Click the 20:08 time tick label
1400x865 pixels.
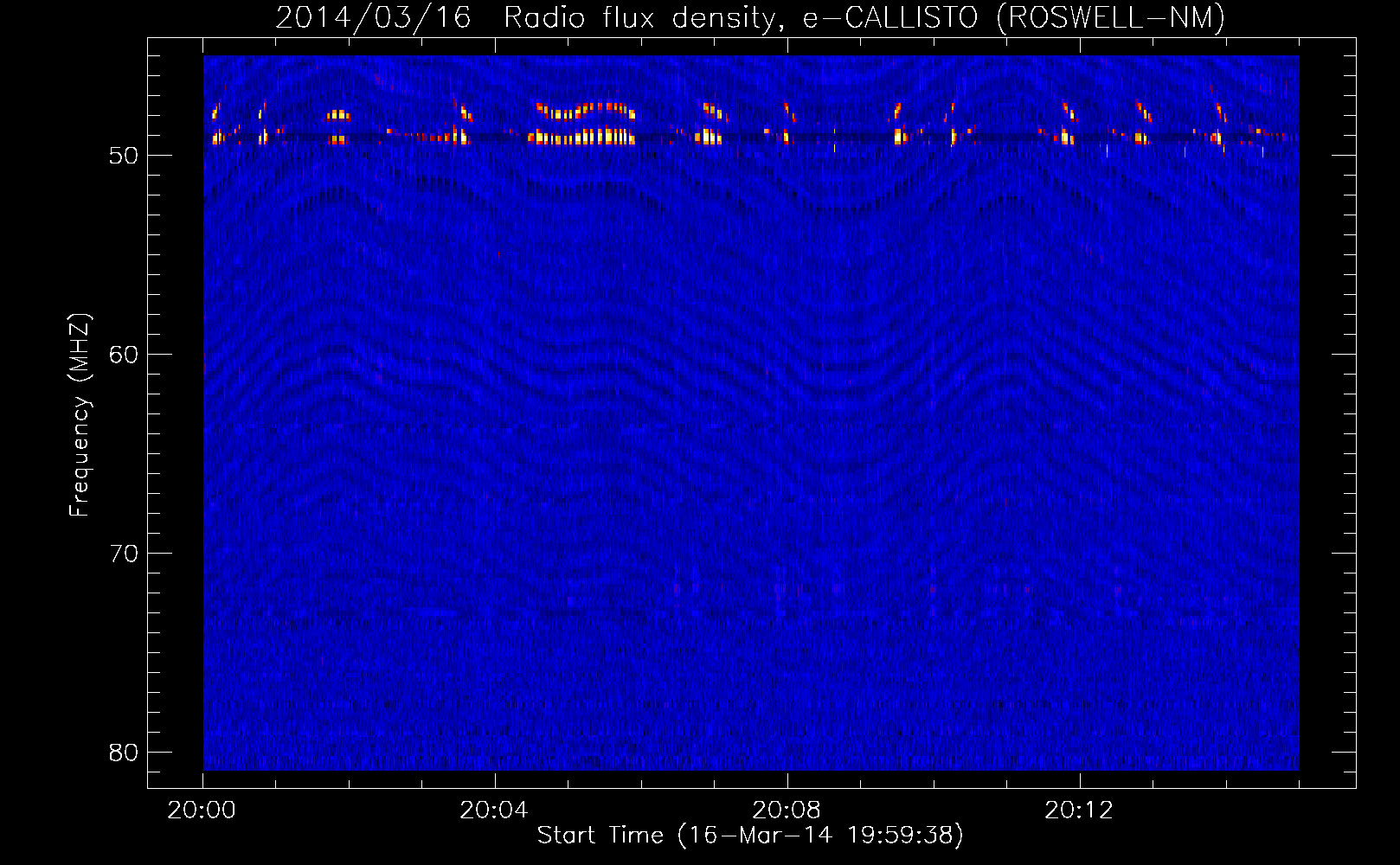coord(787,811)
